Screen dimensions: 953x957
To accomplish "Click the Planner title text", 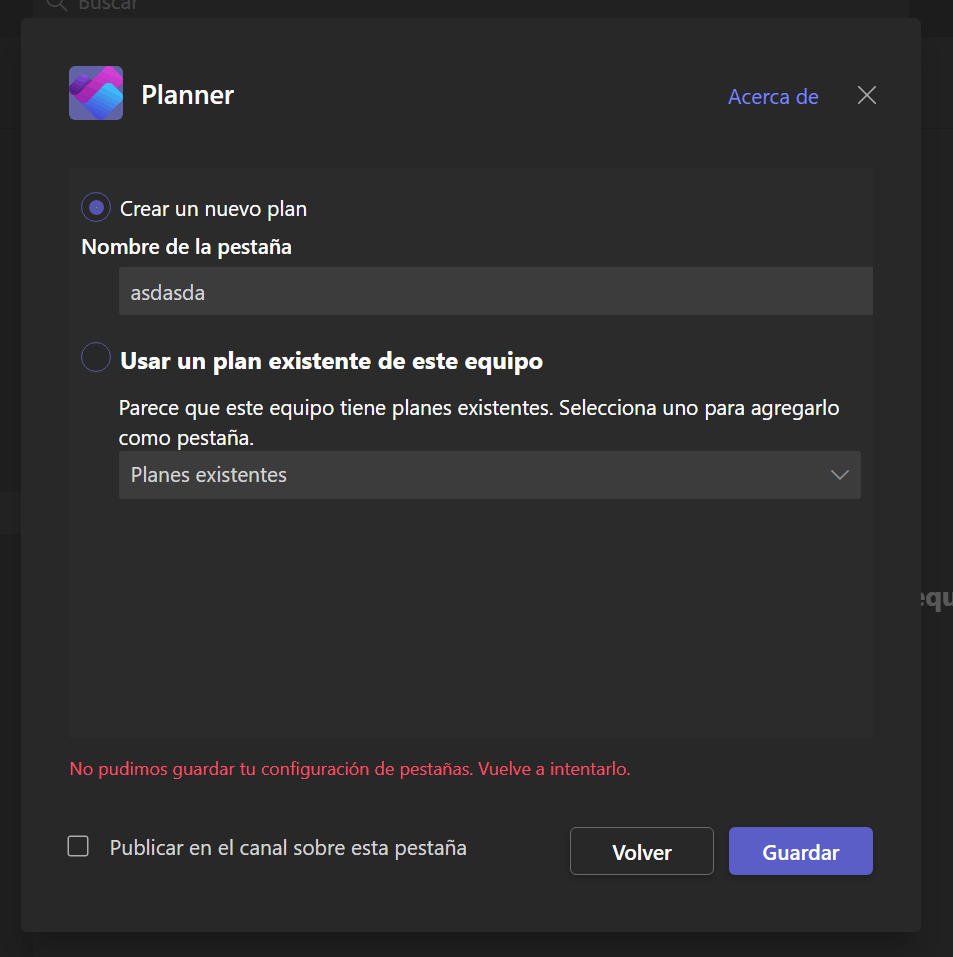I will click(187, 95).
